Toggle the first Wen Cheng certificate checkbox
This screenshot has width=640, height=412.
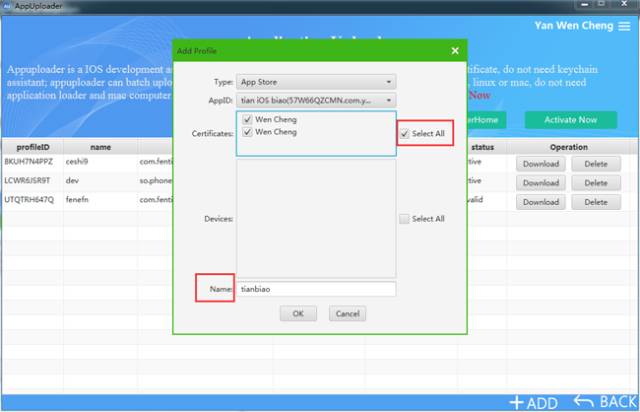[247, 119]
